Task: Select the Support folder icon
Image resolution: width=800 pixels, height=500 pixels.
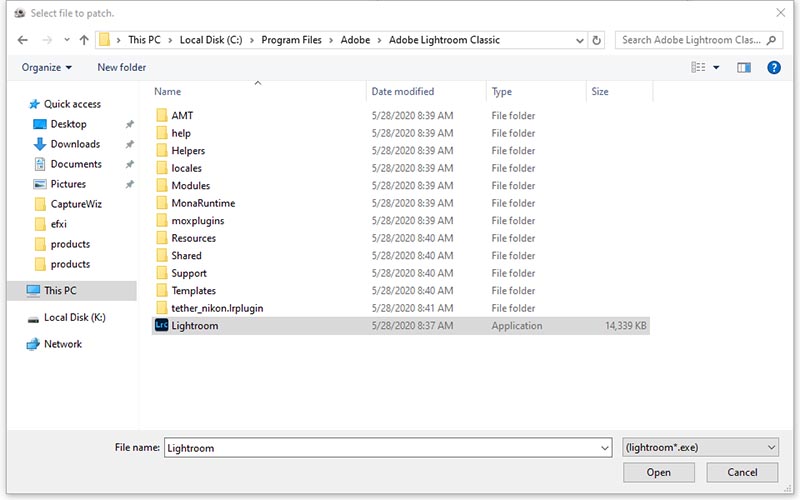Action: (161, 273)
